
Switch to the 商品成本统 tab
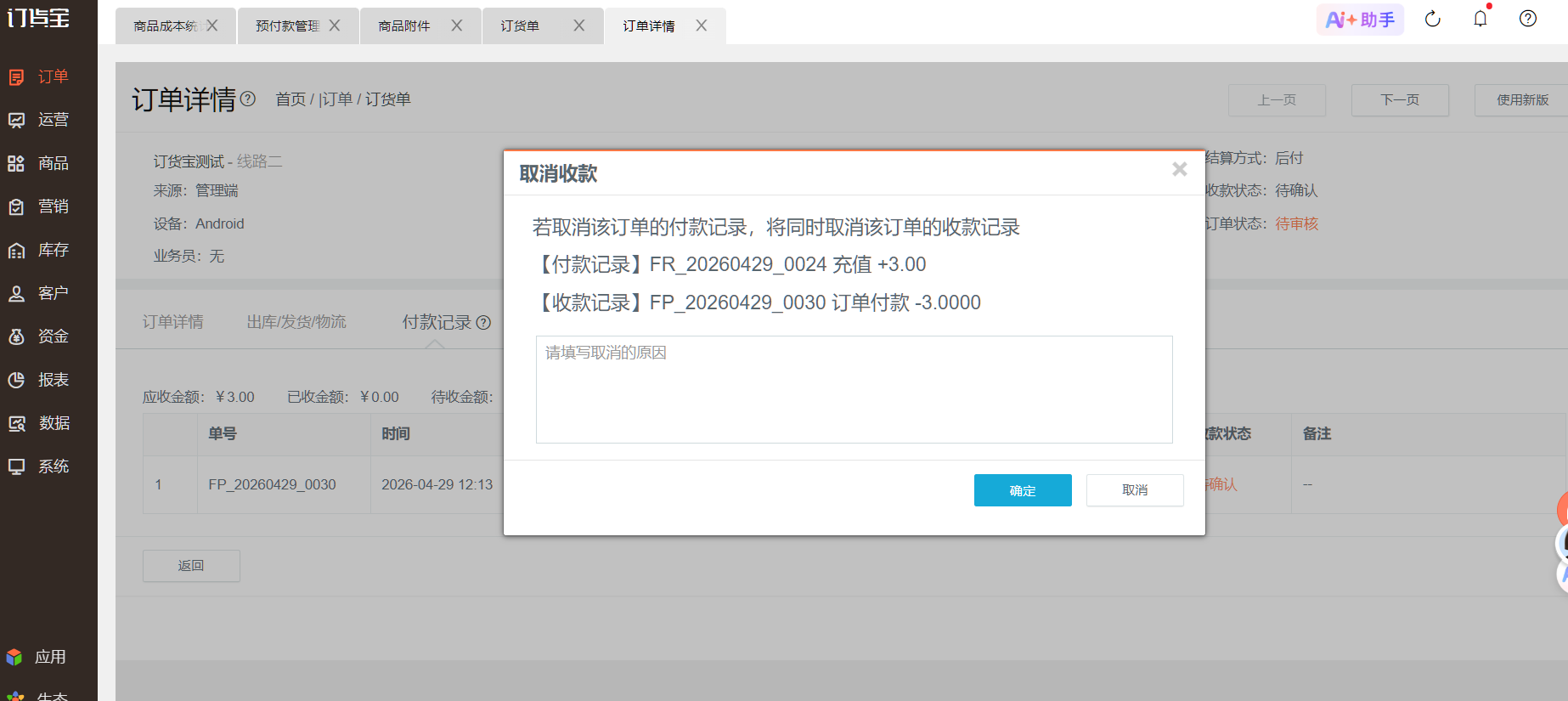point(166,26)
